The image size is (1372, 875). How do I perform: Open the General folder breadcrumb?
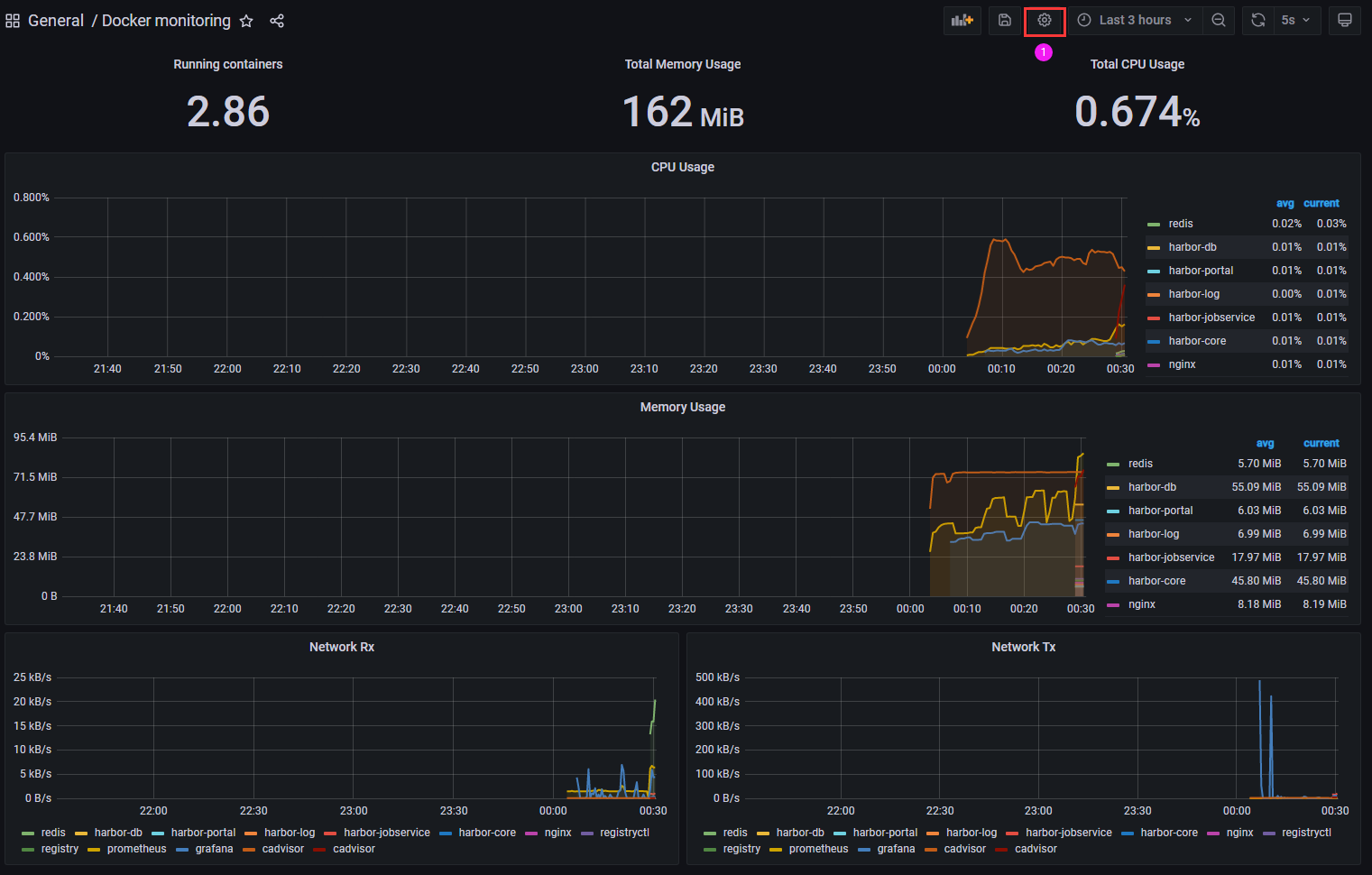point(56,21)
